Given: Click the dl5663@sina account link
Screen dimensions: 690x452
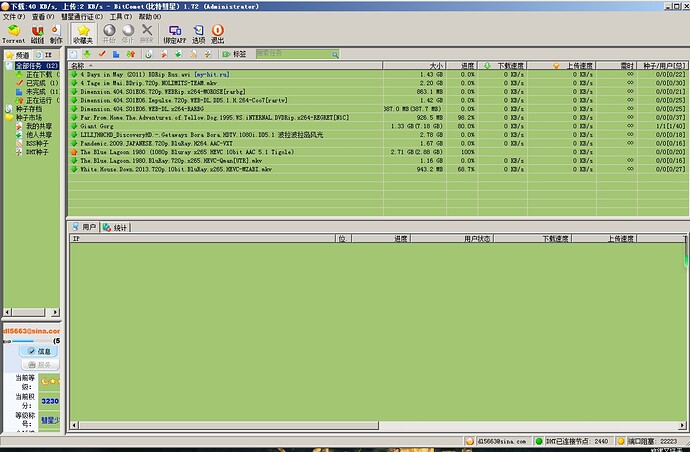Looking at the screenshot, I should pos(31,331).
